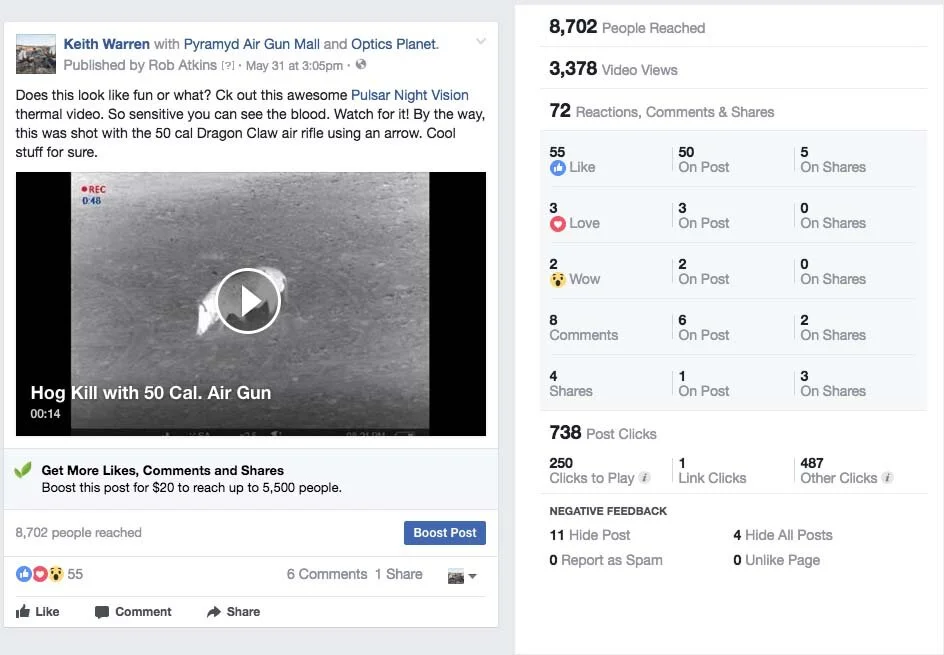Viewport: 944px width, 655px height.
Task: Open the 6 Comments link
Action: pyautogui.click(x=327, y=574)
